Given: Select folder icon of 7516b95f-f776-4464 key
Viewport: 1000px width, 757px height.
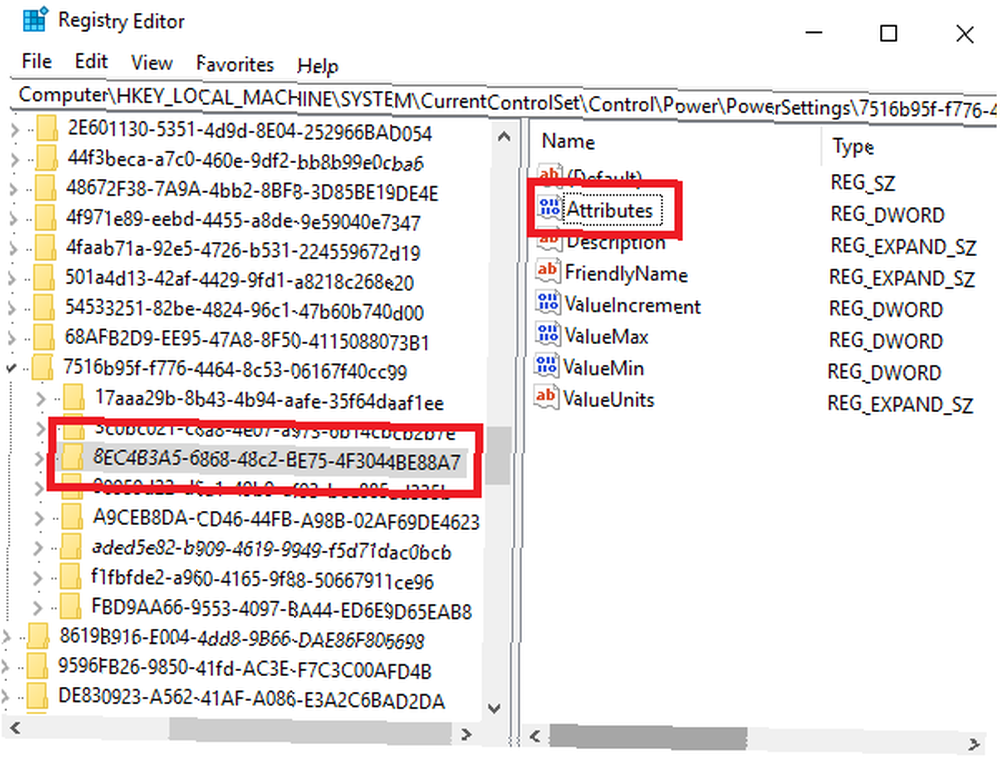Looking at the screenshot, I should (x=43, y=367).
